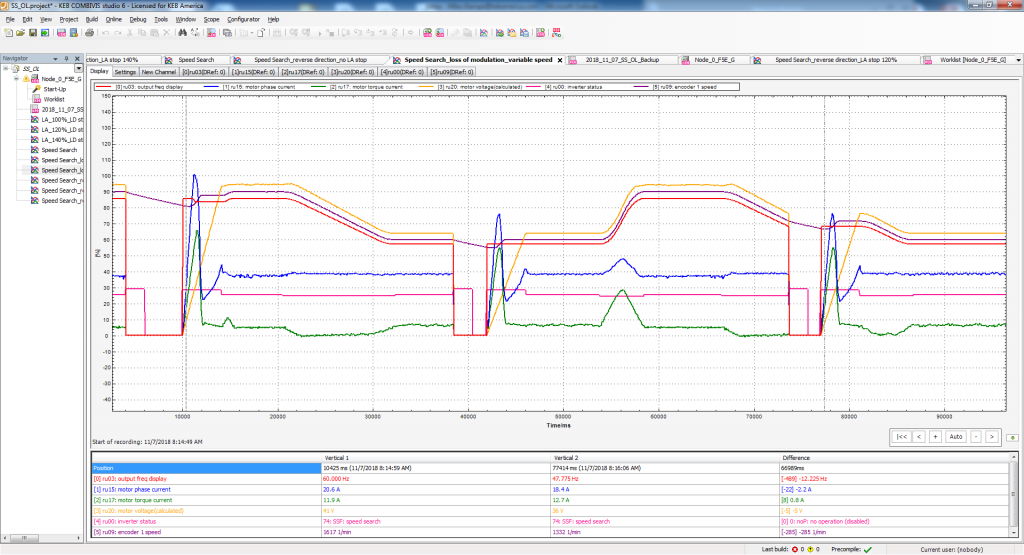Open the Scope menu
Viewport: 1024px width, 555px height.
tap(212, 20)
